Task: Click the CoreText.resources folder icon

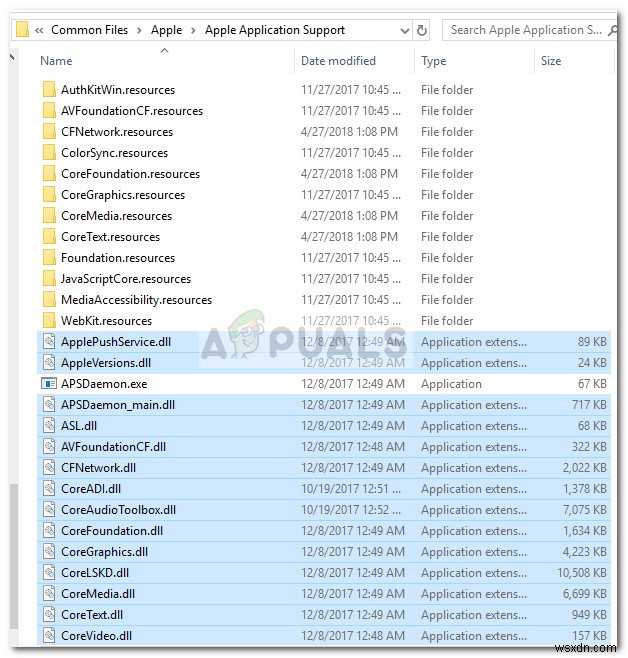Action: coord(49,236)
